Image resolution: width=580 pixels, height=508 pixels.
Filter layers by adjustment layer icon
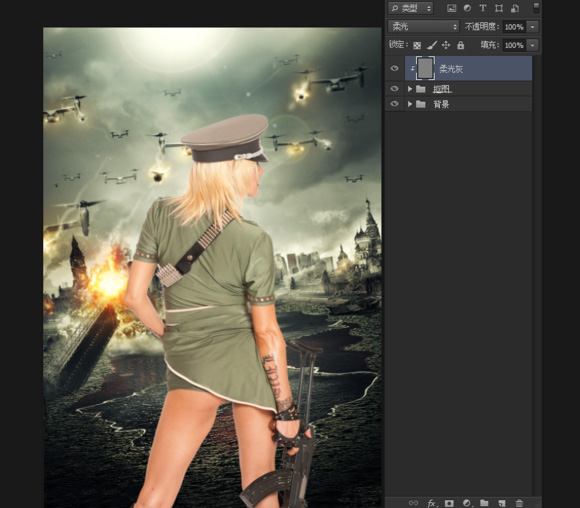467,8
